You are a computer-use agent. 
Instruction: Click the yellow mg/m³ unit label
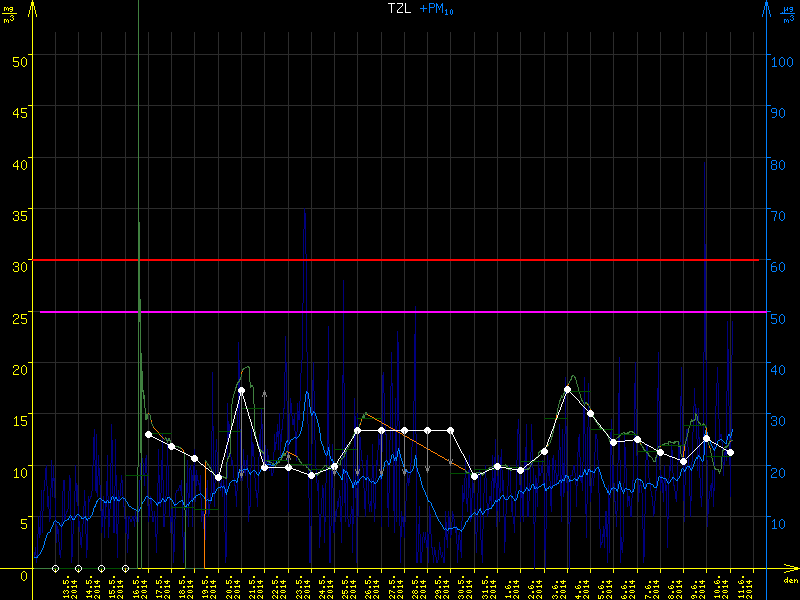(10, 14)
